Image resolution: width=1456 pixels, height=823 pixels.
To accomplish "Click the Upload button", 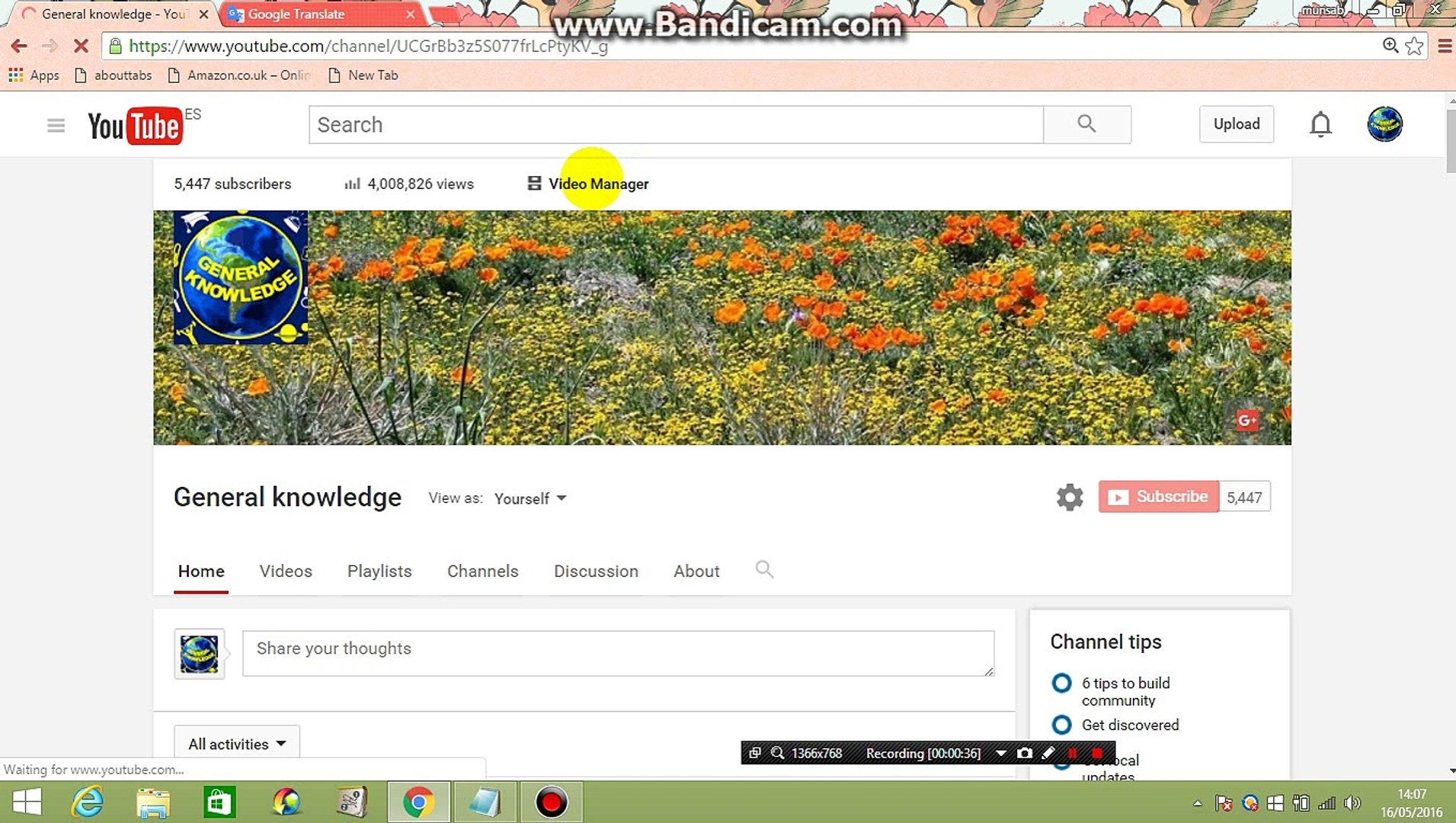I will pyautogui.click(x=1236, y=124).
